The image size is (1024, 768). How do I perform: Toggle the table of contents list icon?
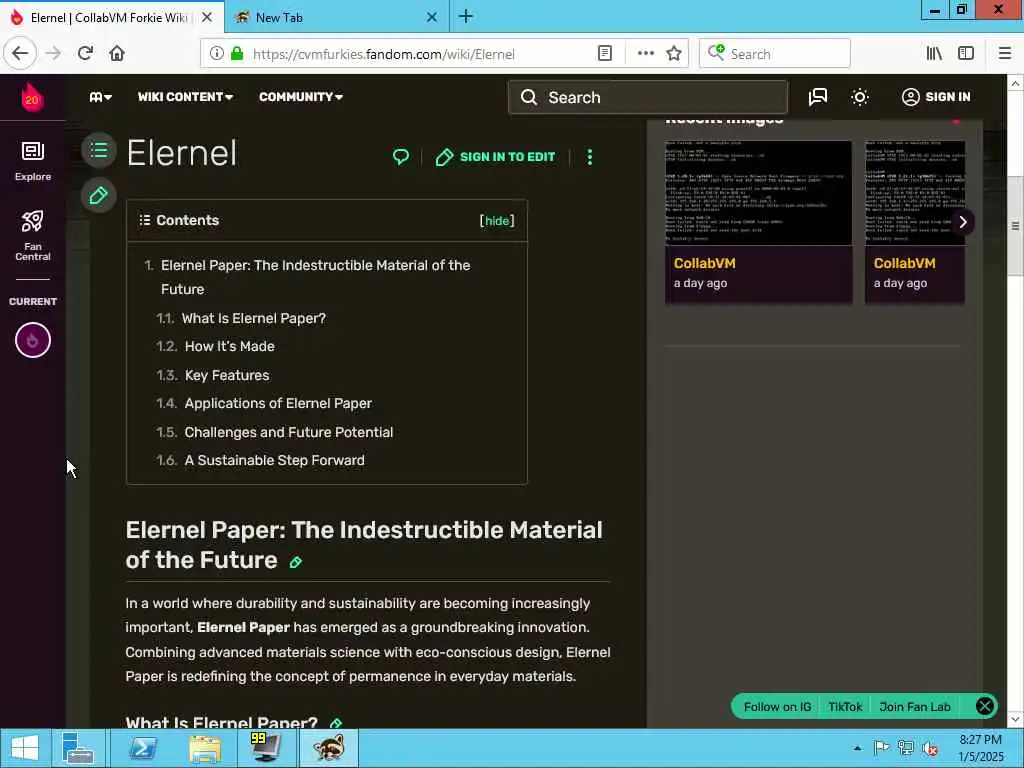coord(99,150)
